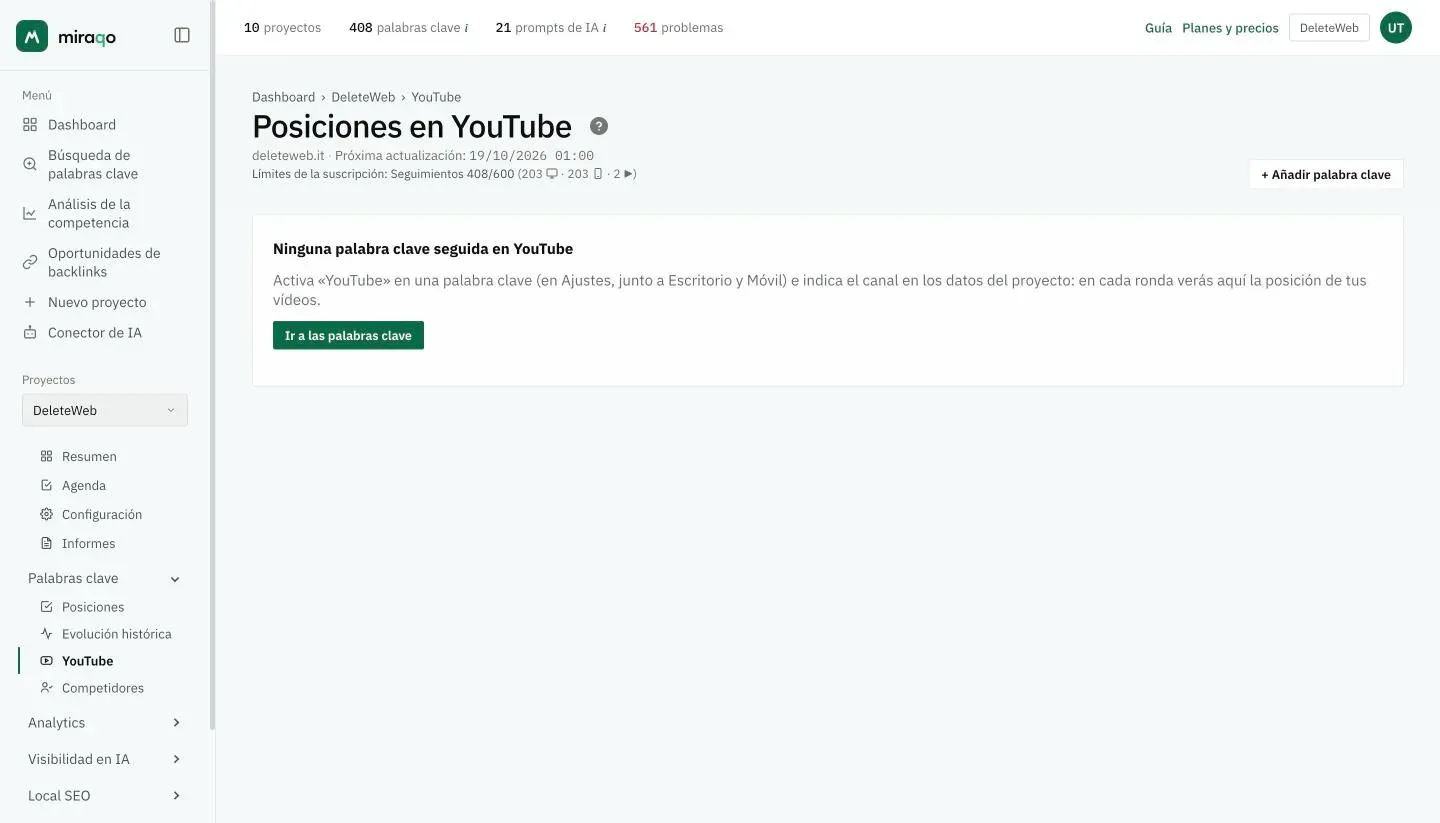
Task: Open the DeleteWeb project dropdown
Action: (105, 410)
